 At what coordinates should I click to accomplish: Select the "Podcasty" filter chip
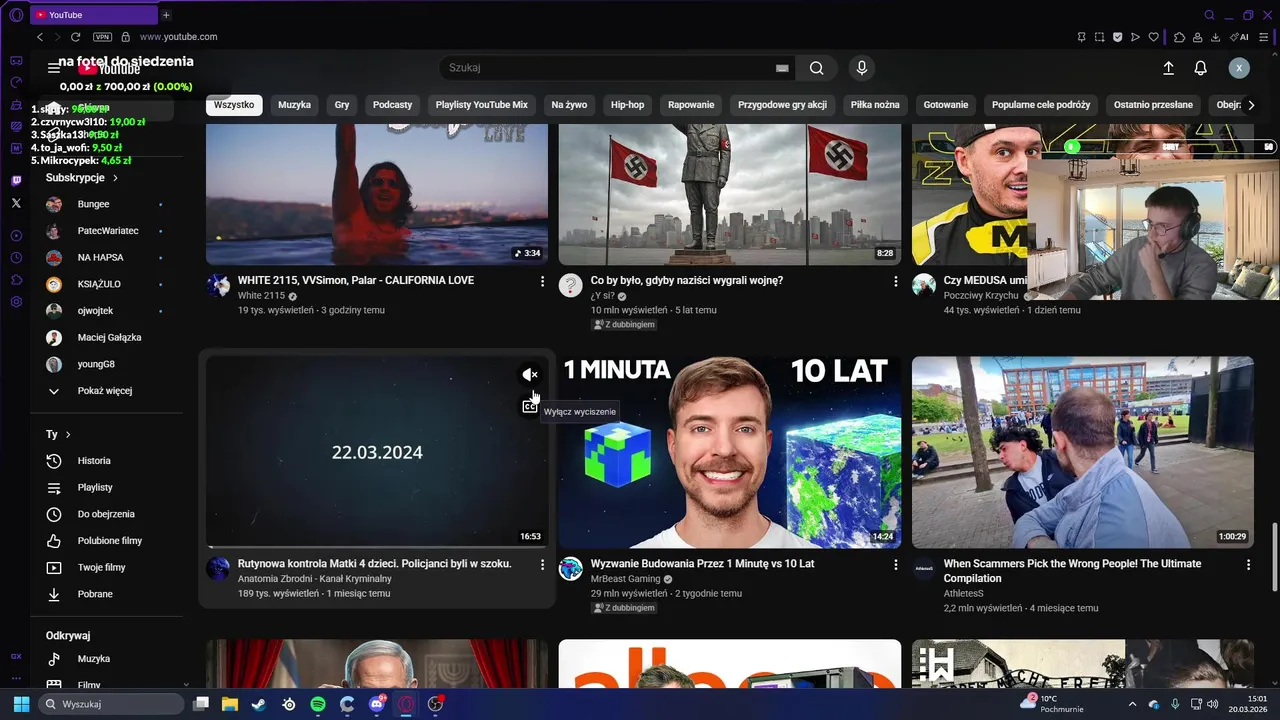click(392, 105)
